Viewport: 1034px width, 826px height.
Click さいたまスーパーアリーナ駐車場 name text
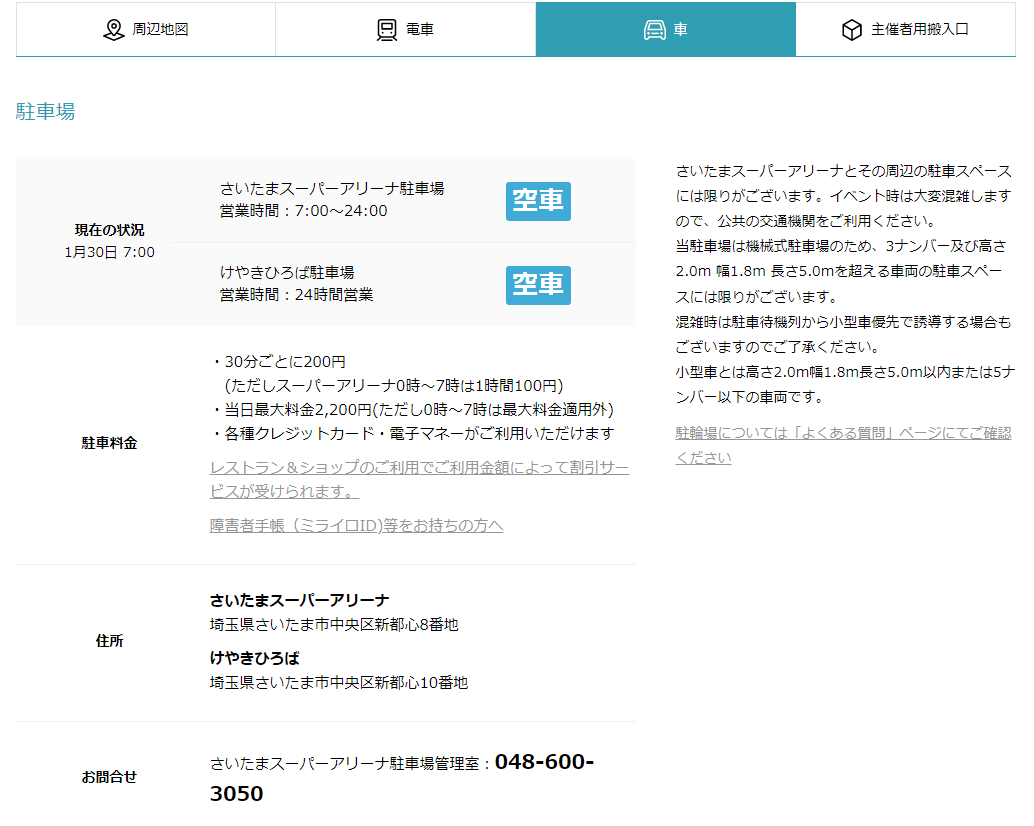[332, 189]
